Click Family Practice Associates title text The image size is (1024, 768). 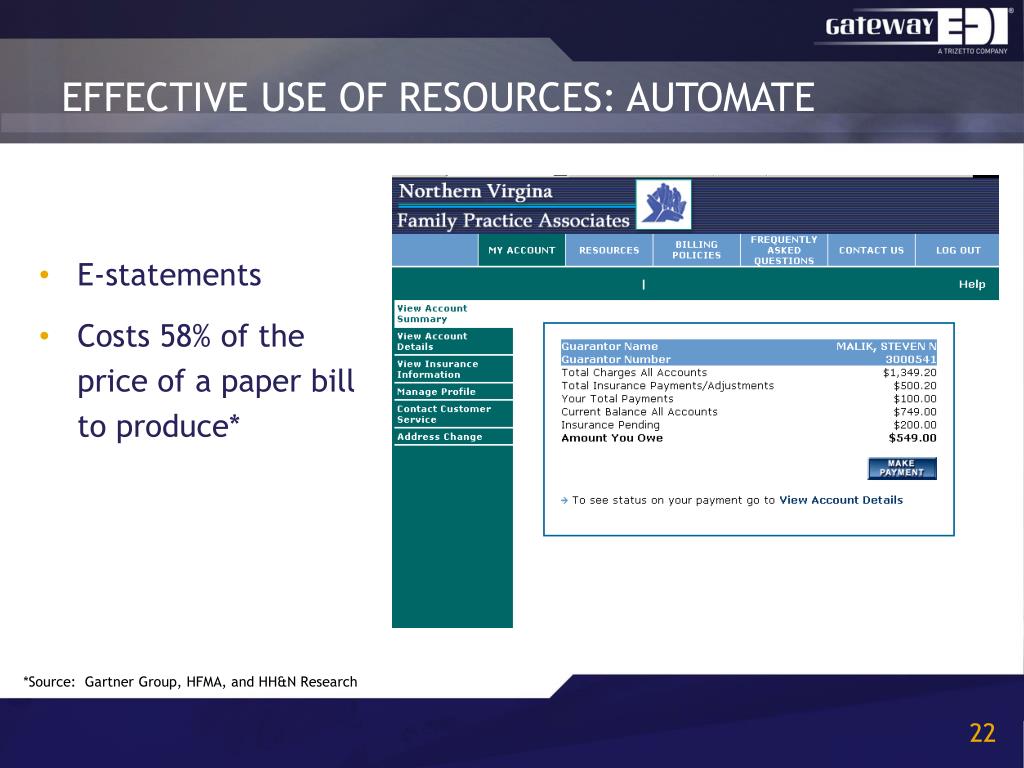point(513,221)
